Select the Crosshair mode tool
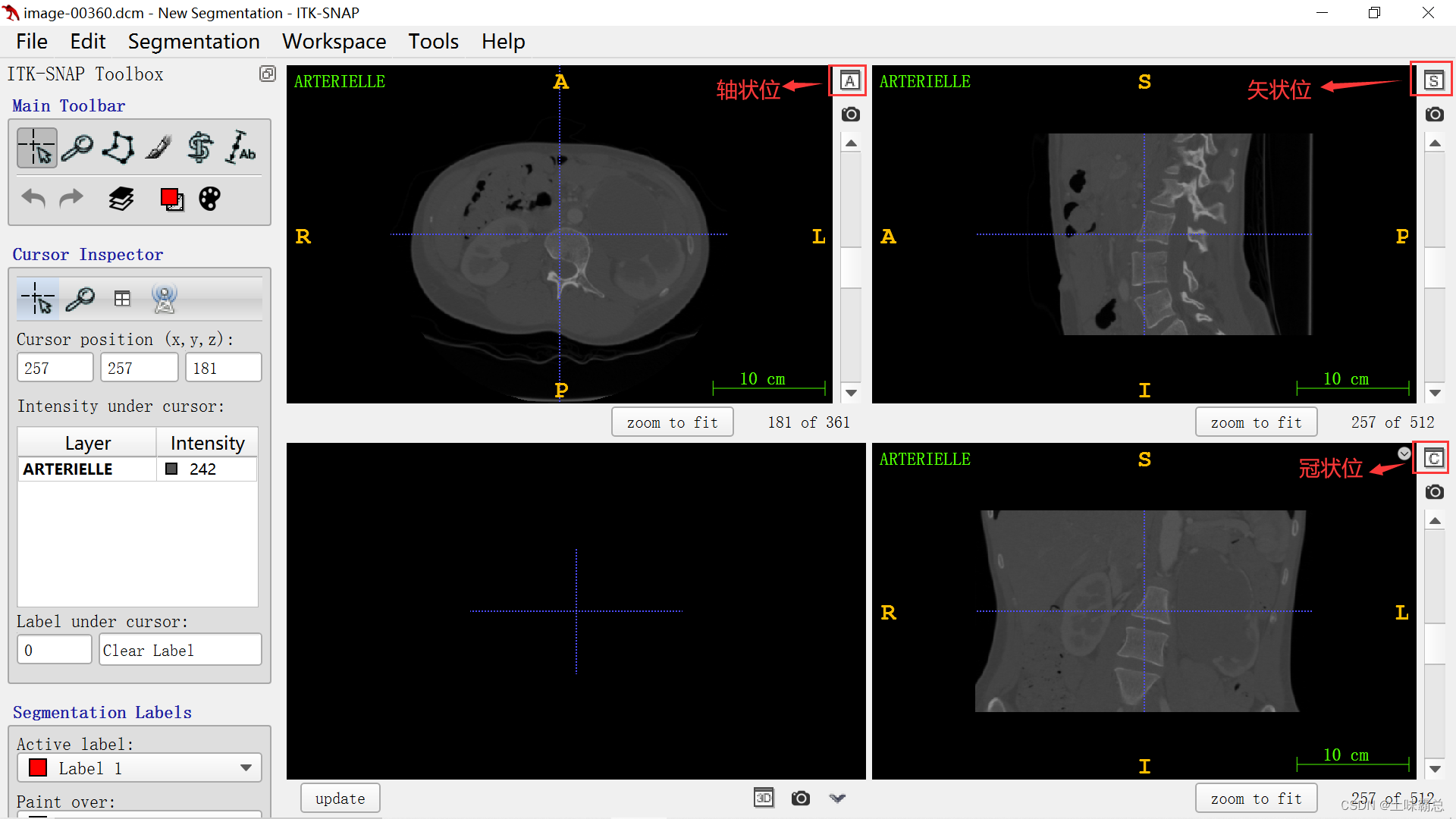The width and height of the screenshot is (1456, 819). pyautogui.click(x=36, y=147)
